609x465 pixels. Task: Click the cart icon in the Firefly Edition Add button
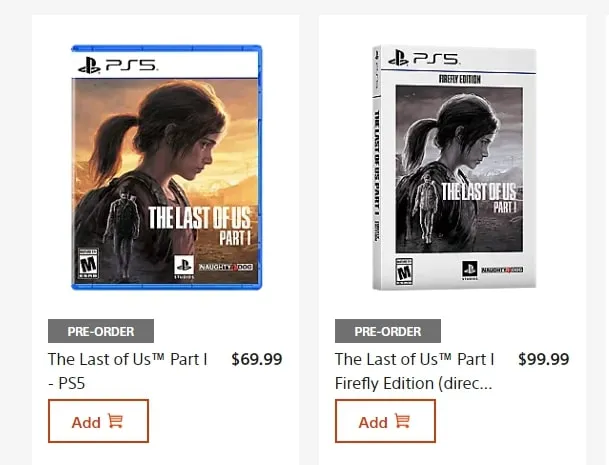[402, 421]
